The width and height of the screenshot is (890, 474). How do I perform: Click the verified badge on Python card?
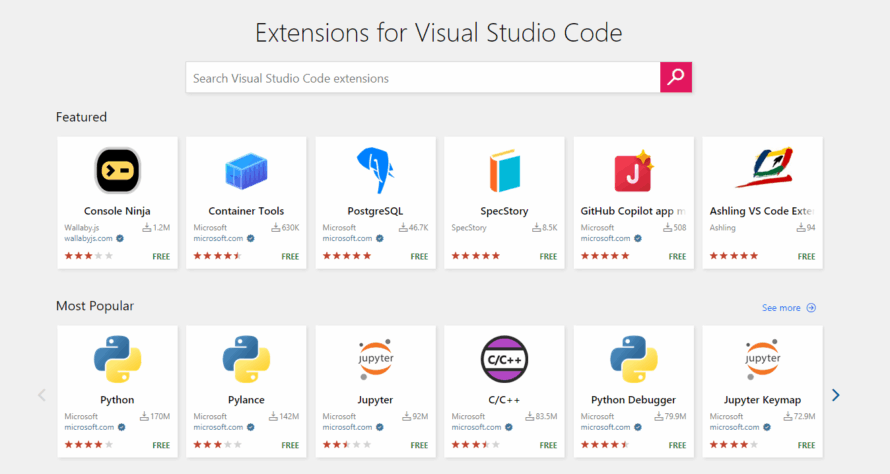coord(121,427)
